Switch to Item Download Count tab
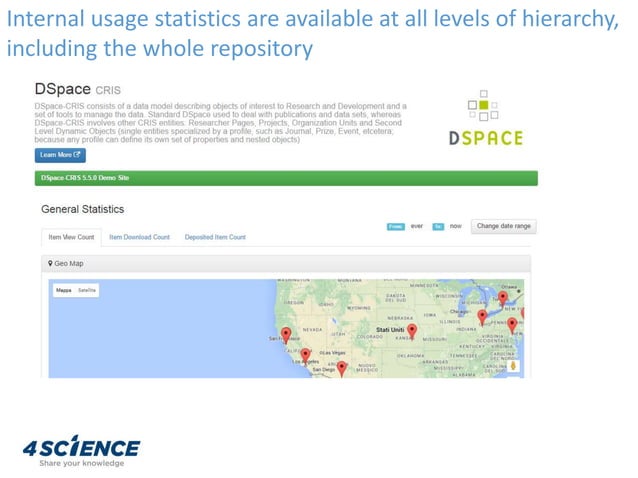The width and height of the screenshot is (638, 478). coord(139,237)
